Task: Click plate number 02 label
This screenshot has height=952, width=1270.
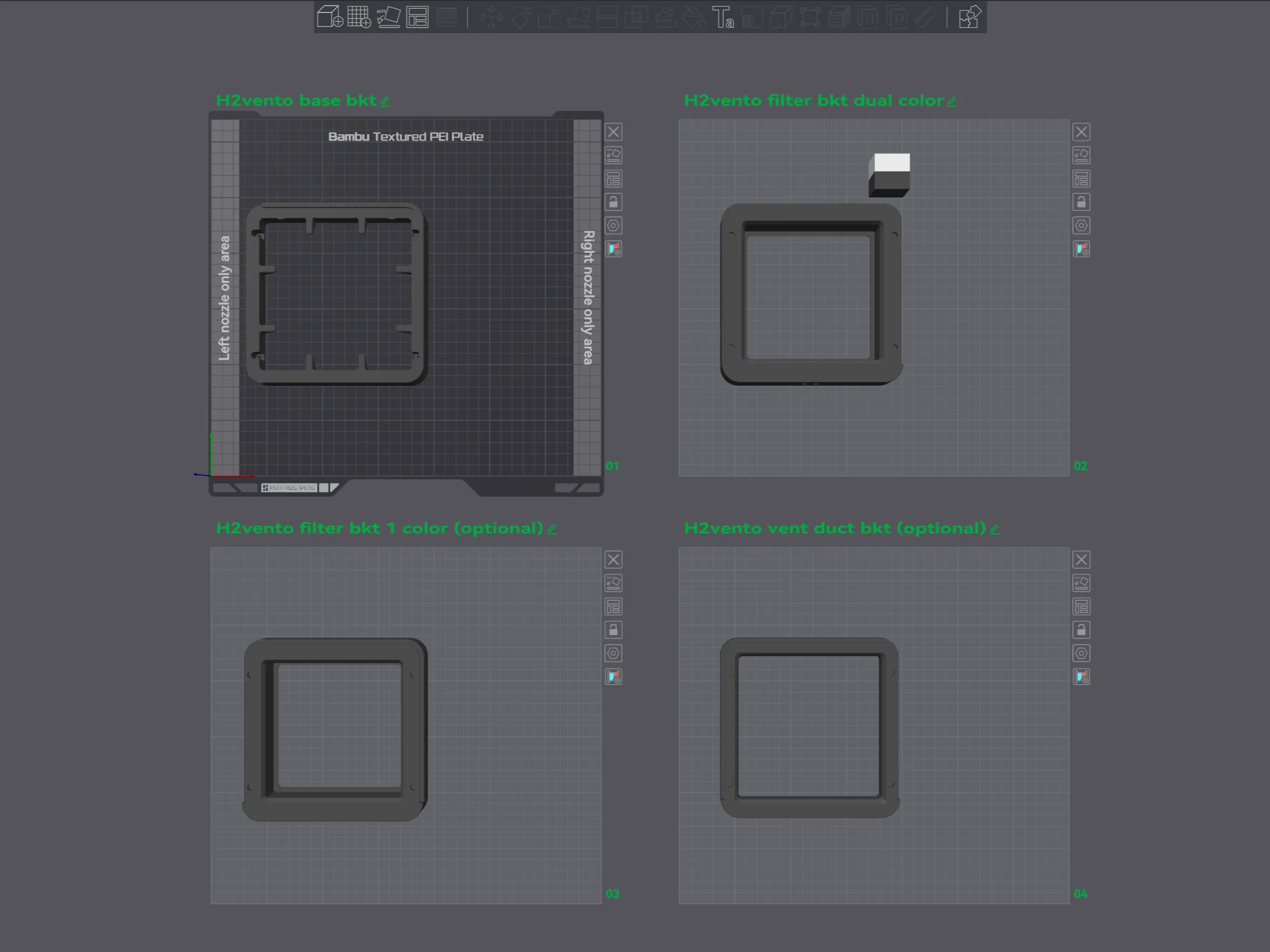Action: (1080, 466)
